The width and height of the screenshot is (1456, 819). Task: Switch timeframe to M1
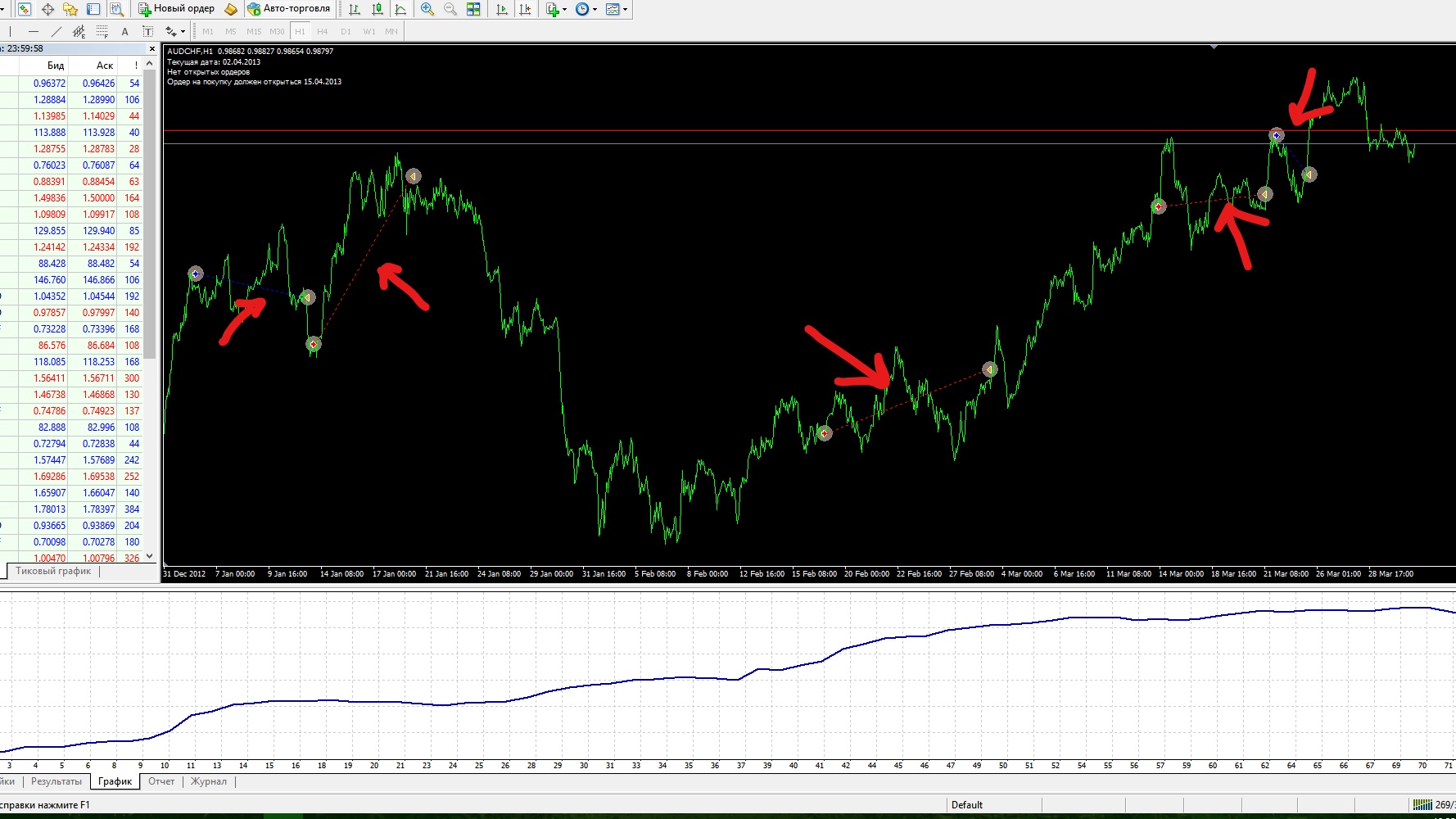(208, 32)
